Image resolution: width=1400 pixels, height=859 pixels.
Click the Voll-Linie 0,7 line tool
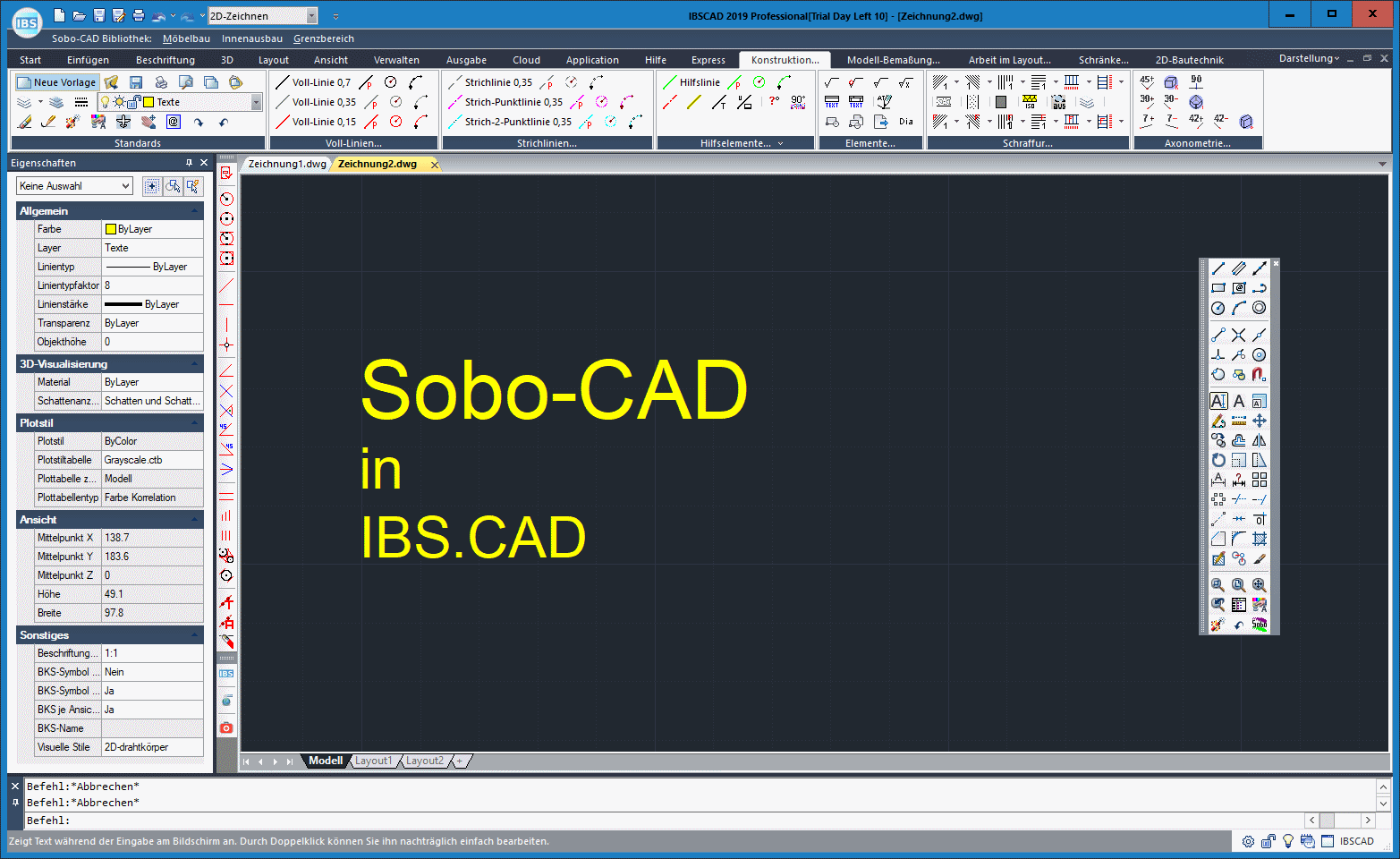tap(313, 82)
